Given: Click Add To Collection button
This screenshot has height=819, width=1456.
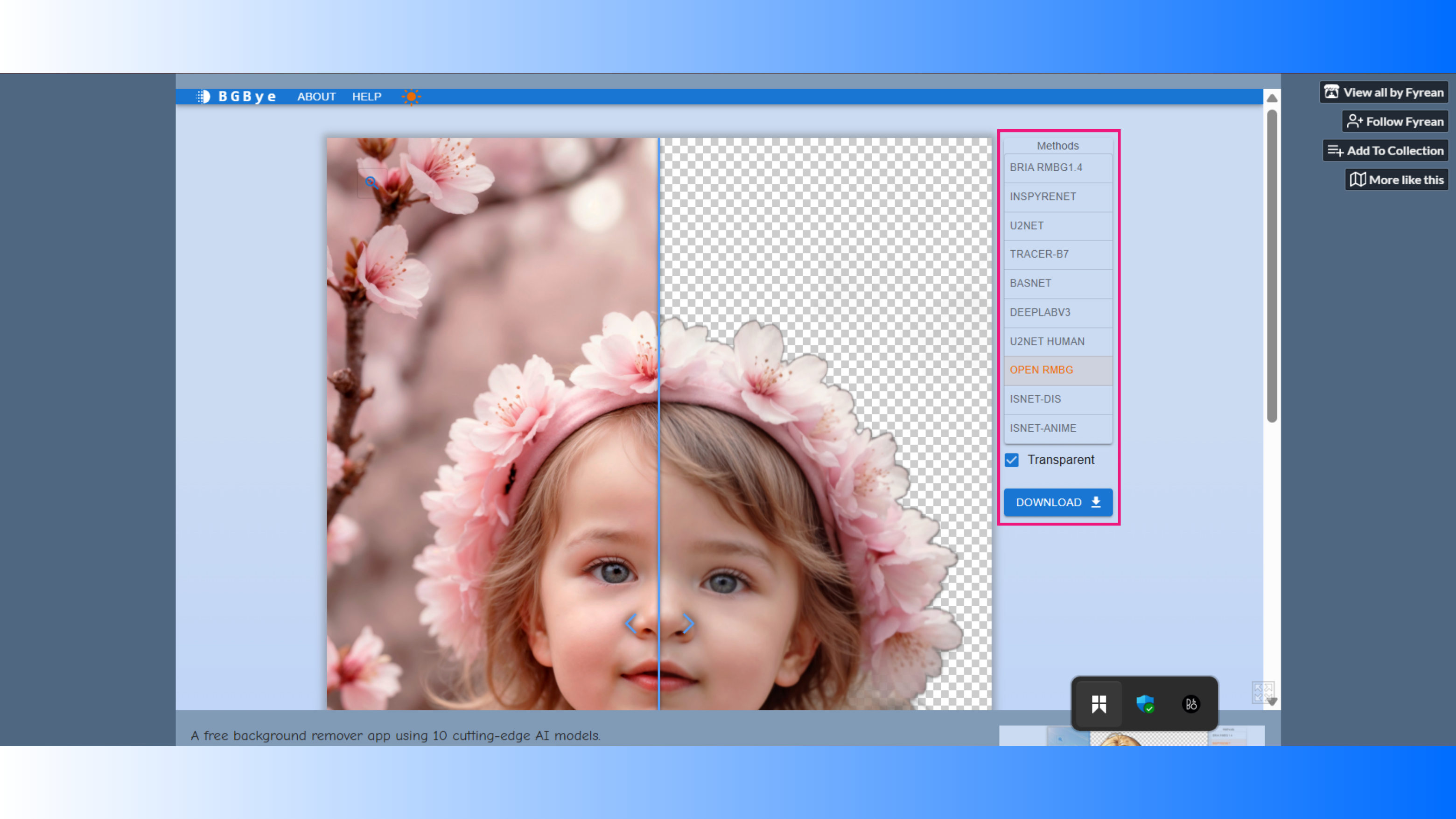Looking at the screenshot, I should point(1386,150).
